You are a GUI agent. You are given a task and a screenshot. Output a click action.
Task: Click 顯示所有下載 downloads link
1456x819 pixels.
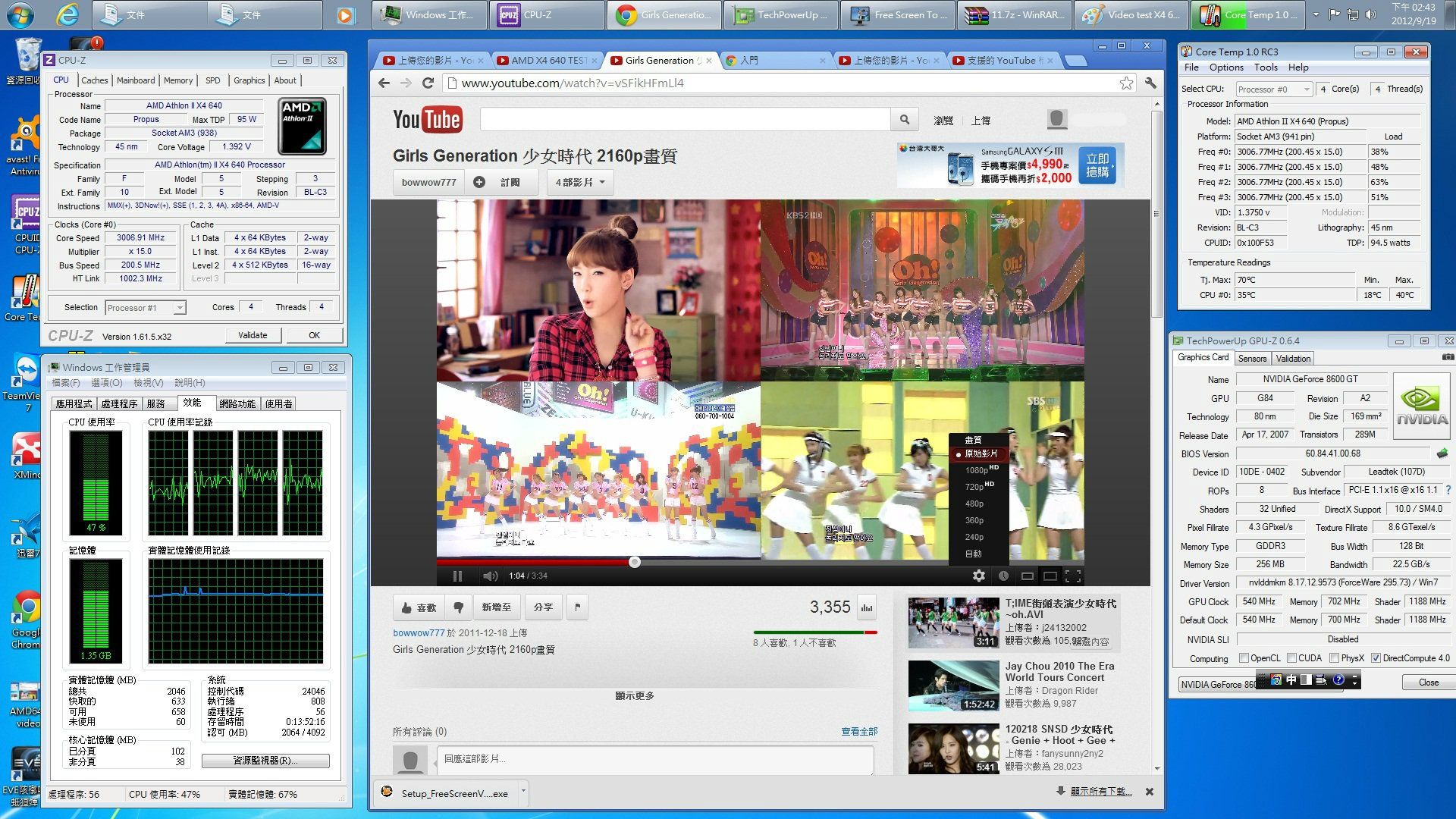click(x=1101, y=791)
